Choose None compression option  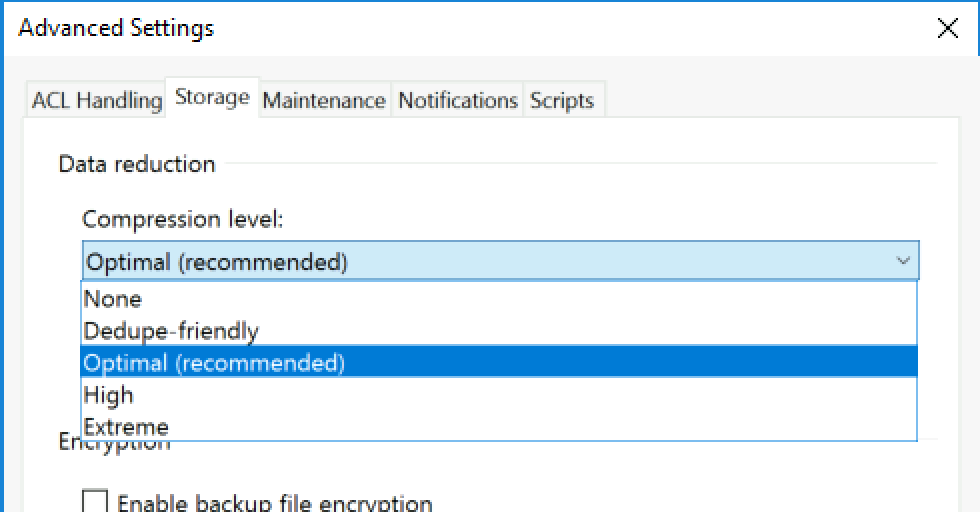click(x=499, y=298)
